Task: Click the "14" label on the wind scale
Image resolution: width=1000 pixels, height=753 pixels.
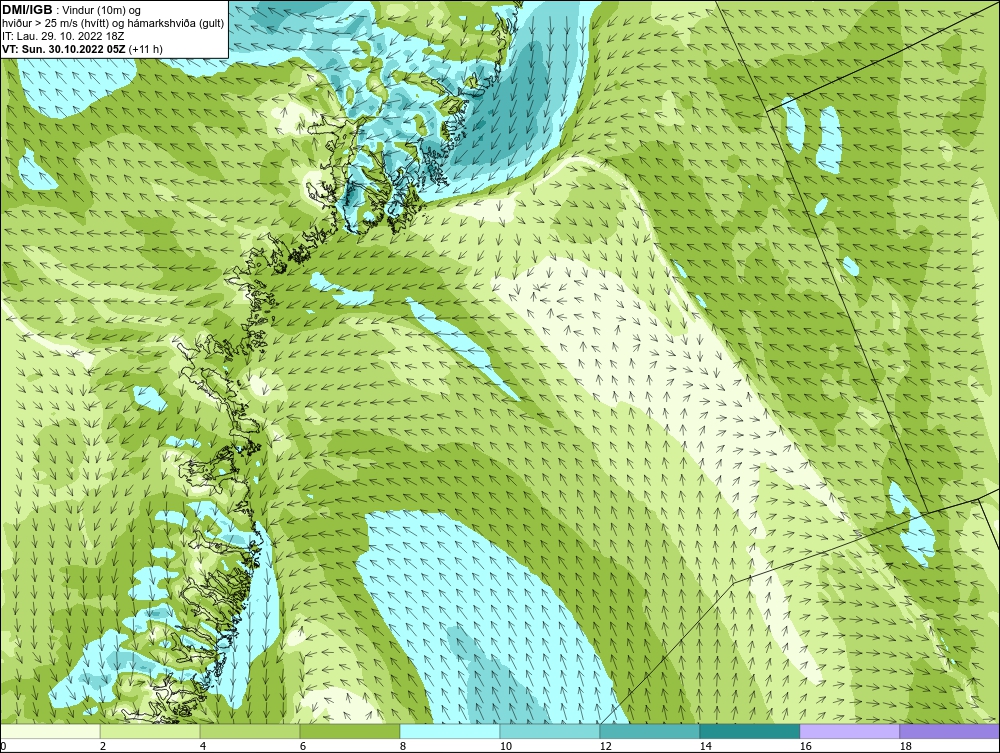Action: point(706,747)
